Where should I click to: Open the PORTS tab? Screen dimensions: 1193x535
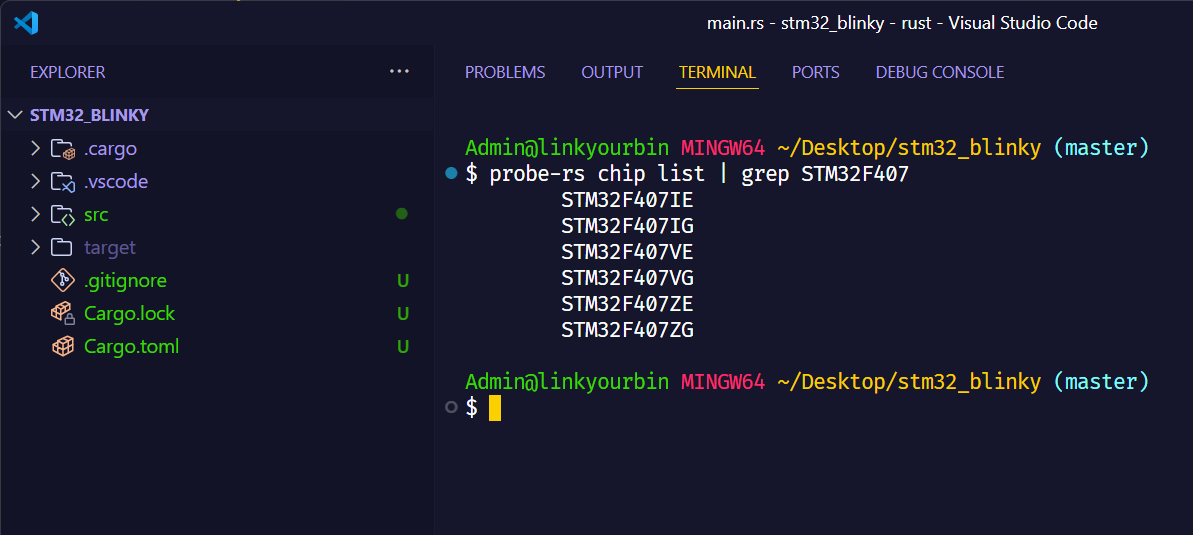pyautogui.click(x=815, y=72)
